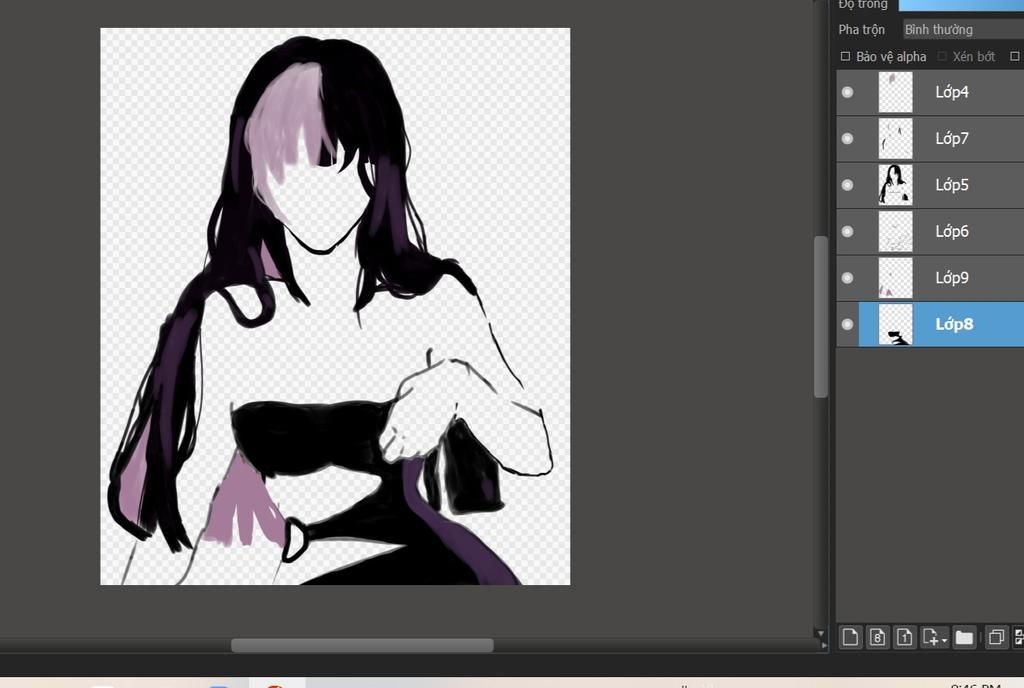Click the Lớp5 layer thumbnail
Image resolution: width=1024 pixels, height=688 pixels.
click(x=895, y=185)
